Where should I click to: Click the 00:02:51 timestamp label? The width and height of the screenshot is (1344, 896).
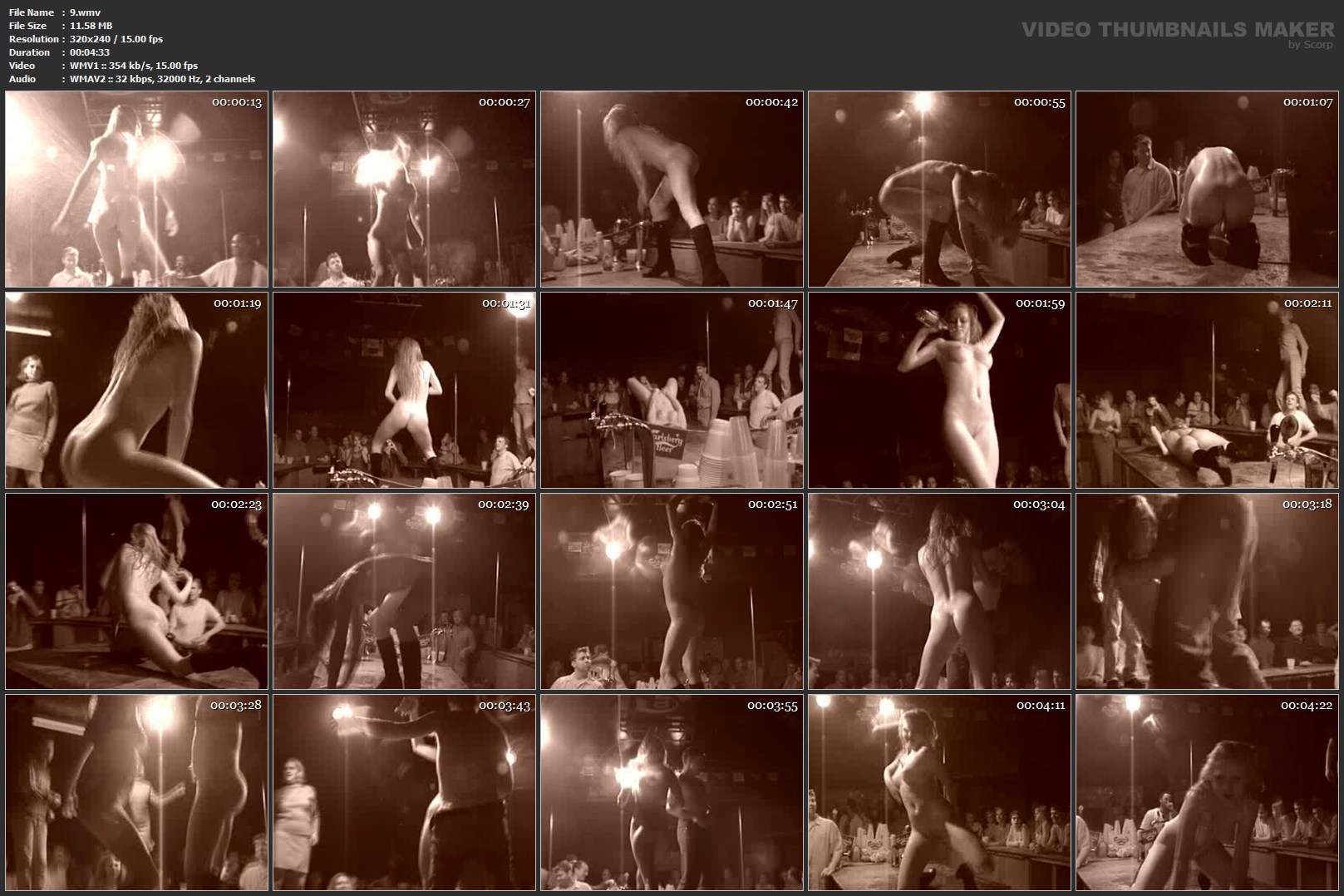click(772, 505)
